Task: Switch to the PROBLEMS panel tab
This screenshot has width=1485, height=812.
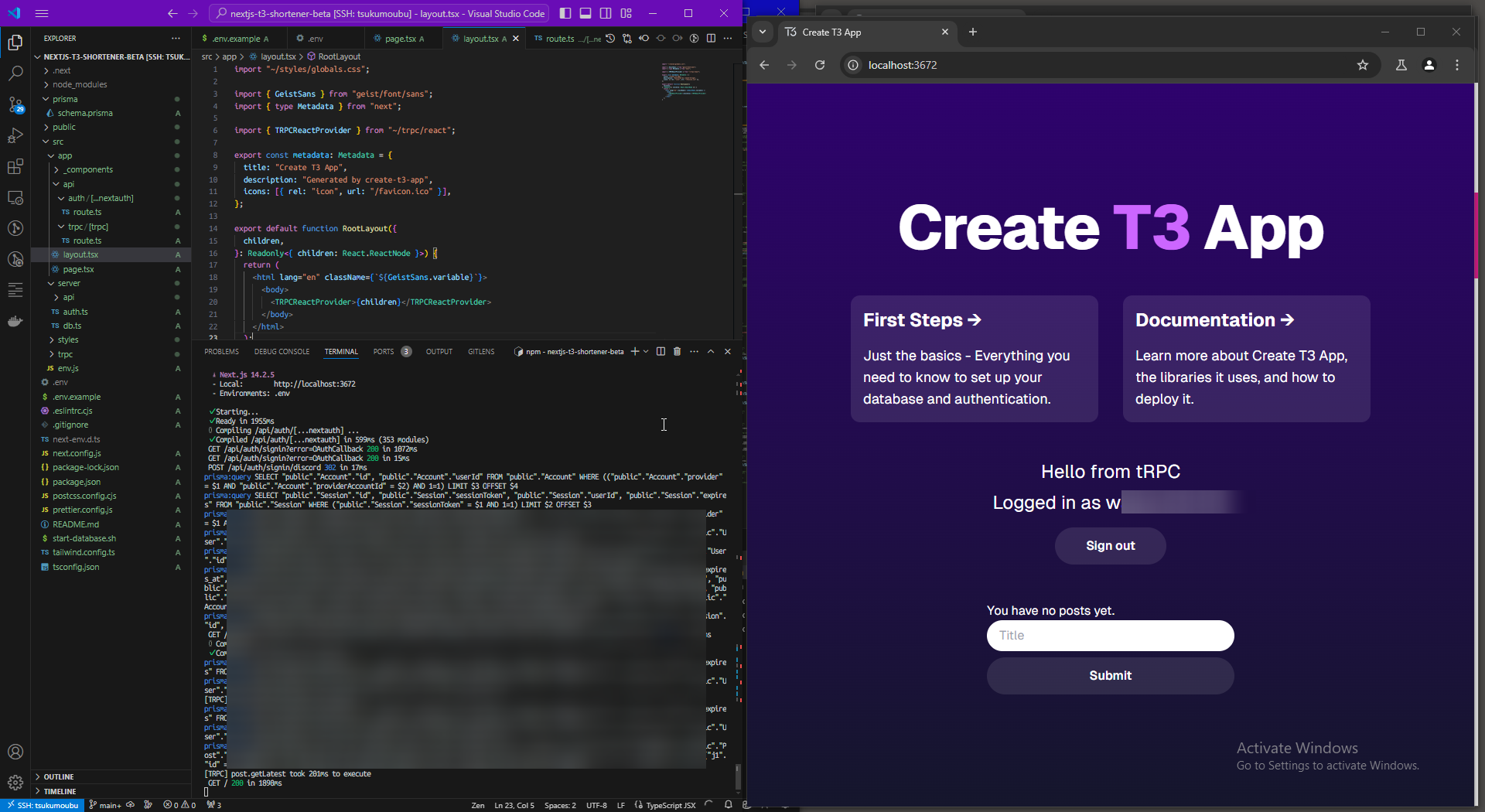Action: [x=221, y=351]
